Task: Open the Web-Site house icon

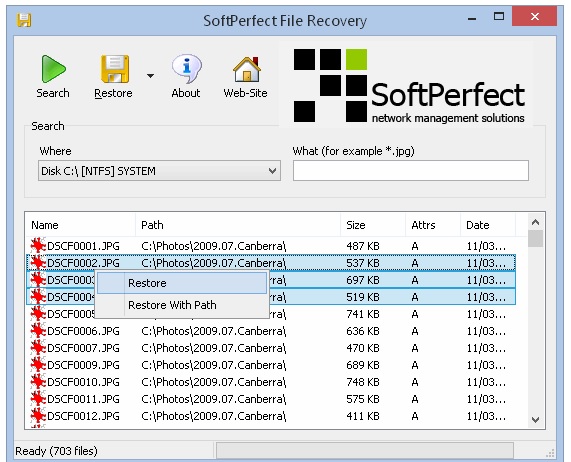Action: (x=247, y=69)
